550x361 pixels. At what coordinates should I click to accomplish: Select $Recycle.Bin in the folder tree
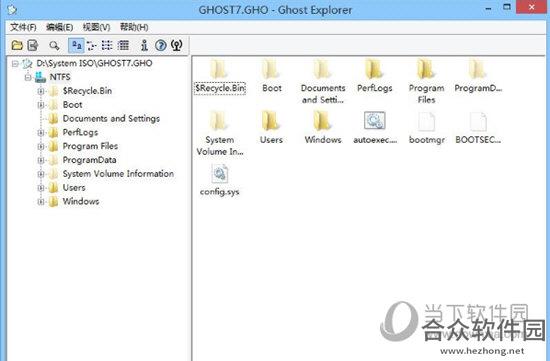click(87, 91)
